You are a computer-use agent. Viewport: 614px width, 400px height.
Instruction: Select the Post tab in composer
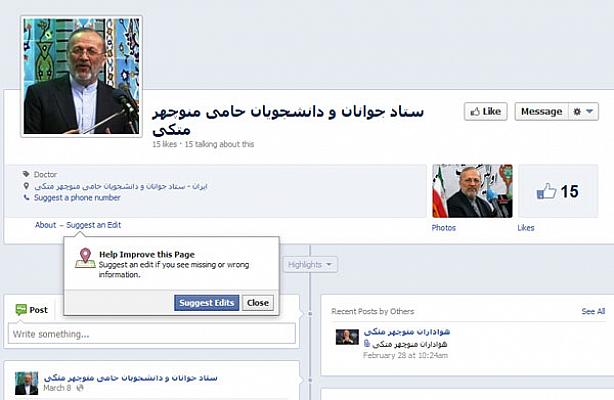pos(31,310)
